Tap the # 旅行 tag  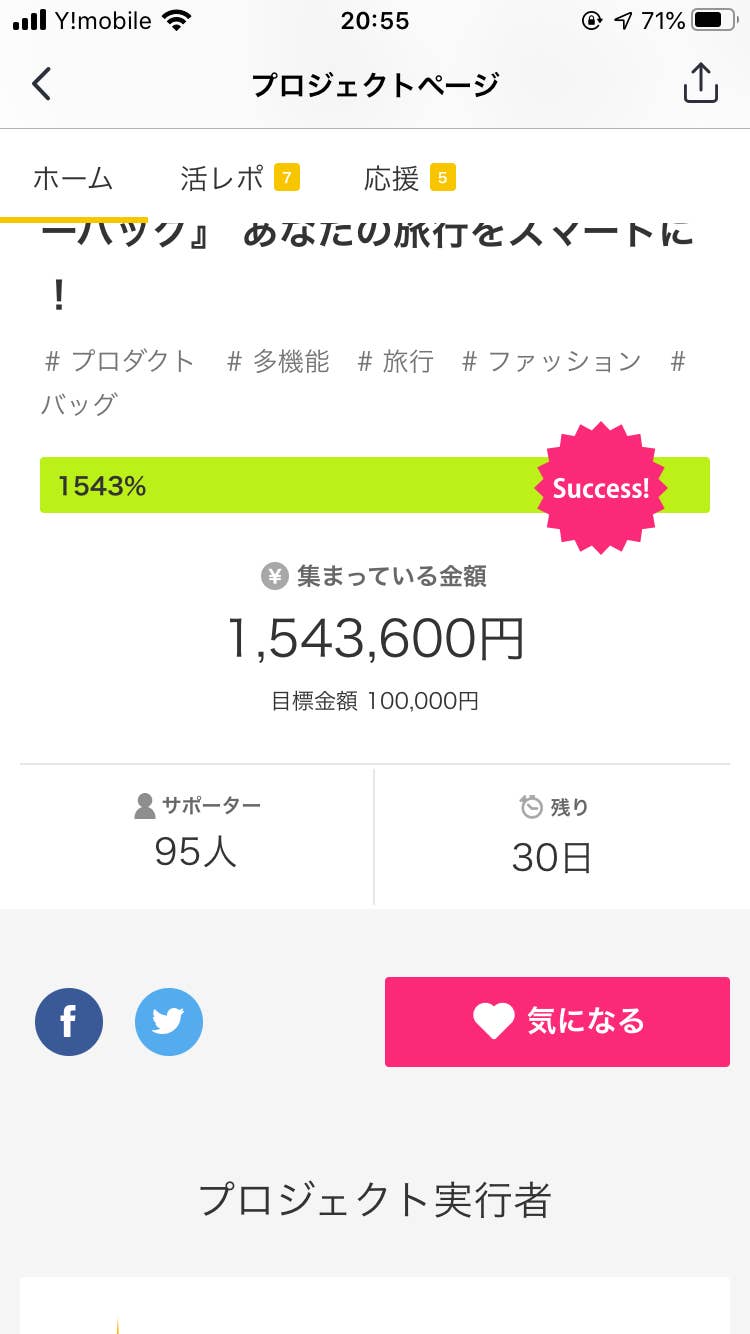pos(396,361)
